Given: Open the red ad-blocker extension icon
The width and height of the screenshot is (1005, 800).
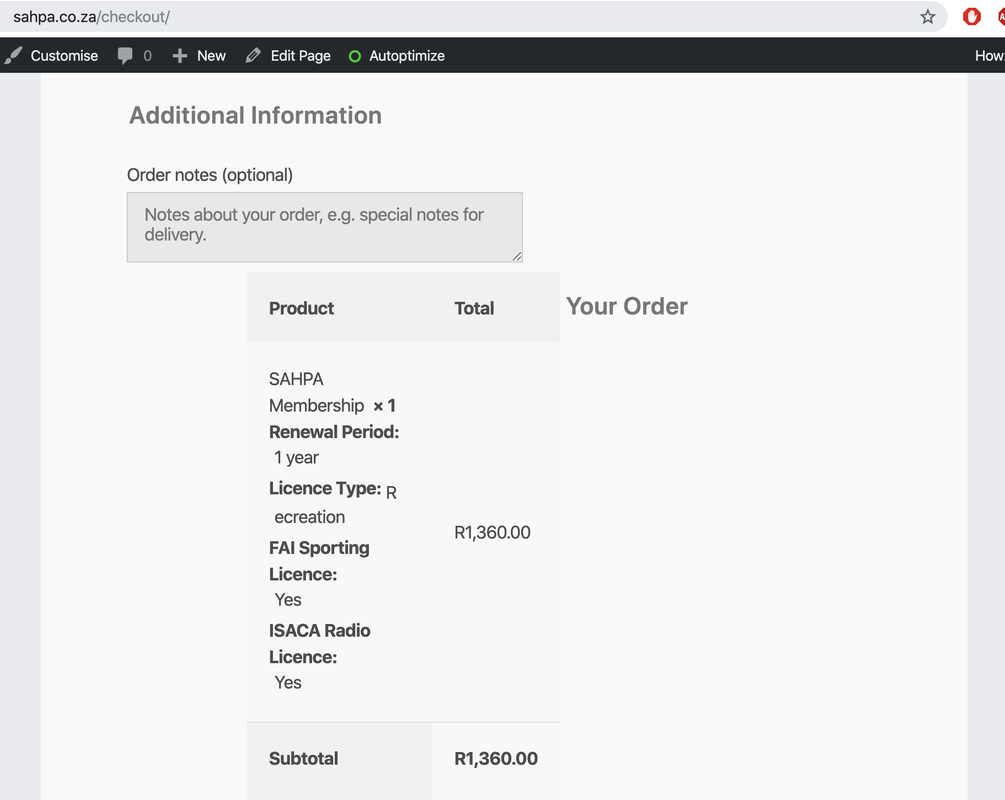Looking at the screenshot, I should click(972, 17).
